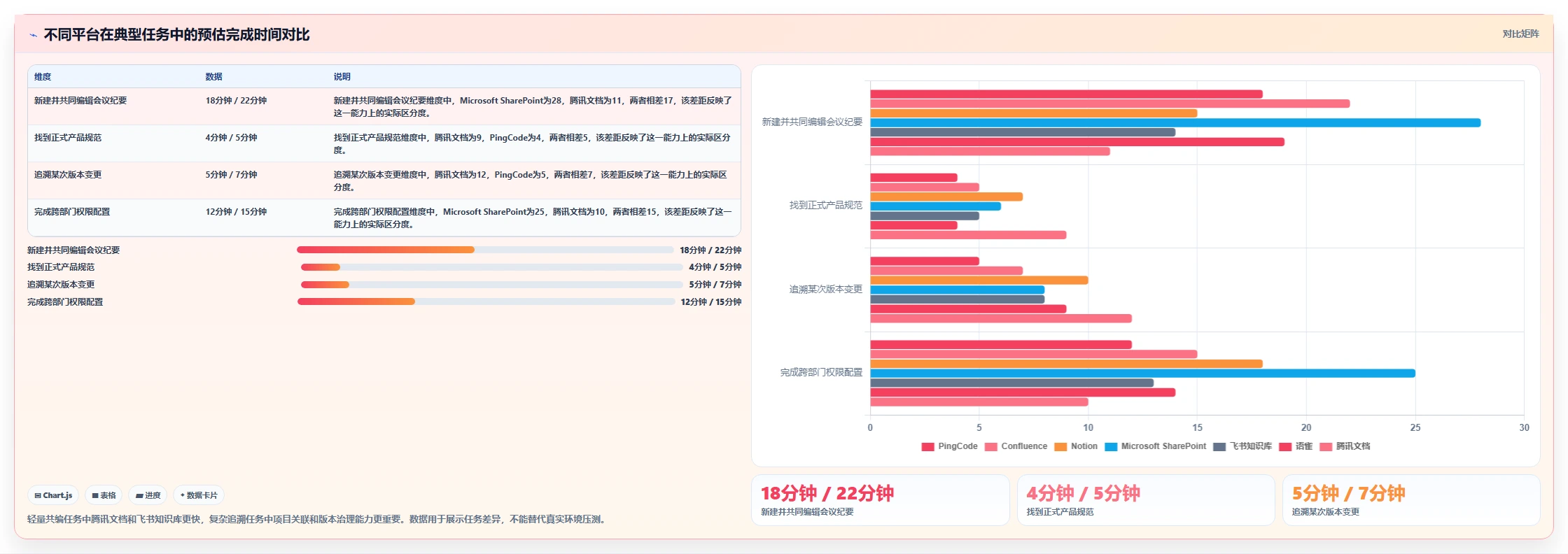Screen dimensions: 1568x554
Task: Click the x-axis tick label 15
Action: [1197, 427]
